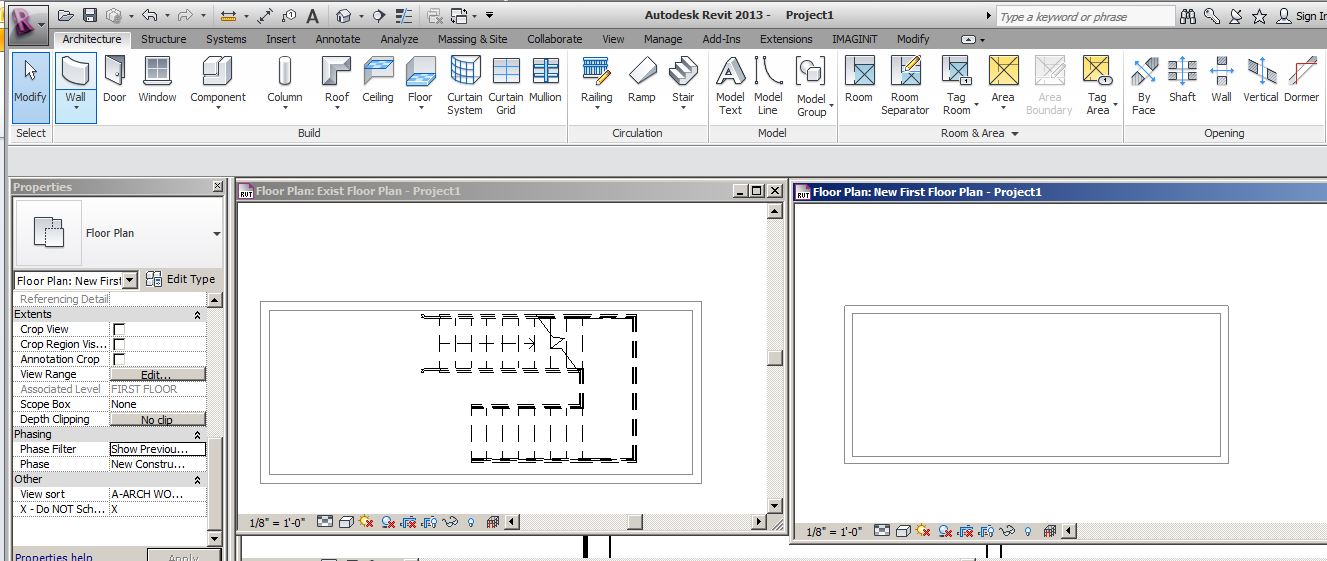Toggle reveal hidden elements lightbulb in New First Floor Plan

[x=1028, y=531]
